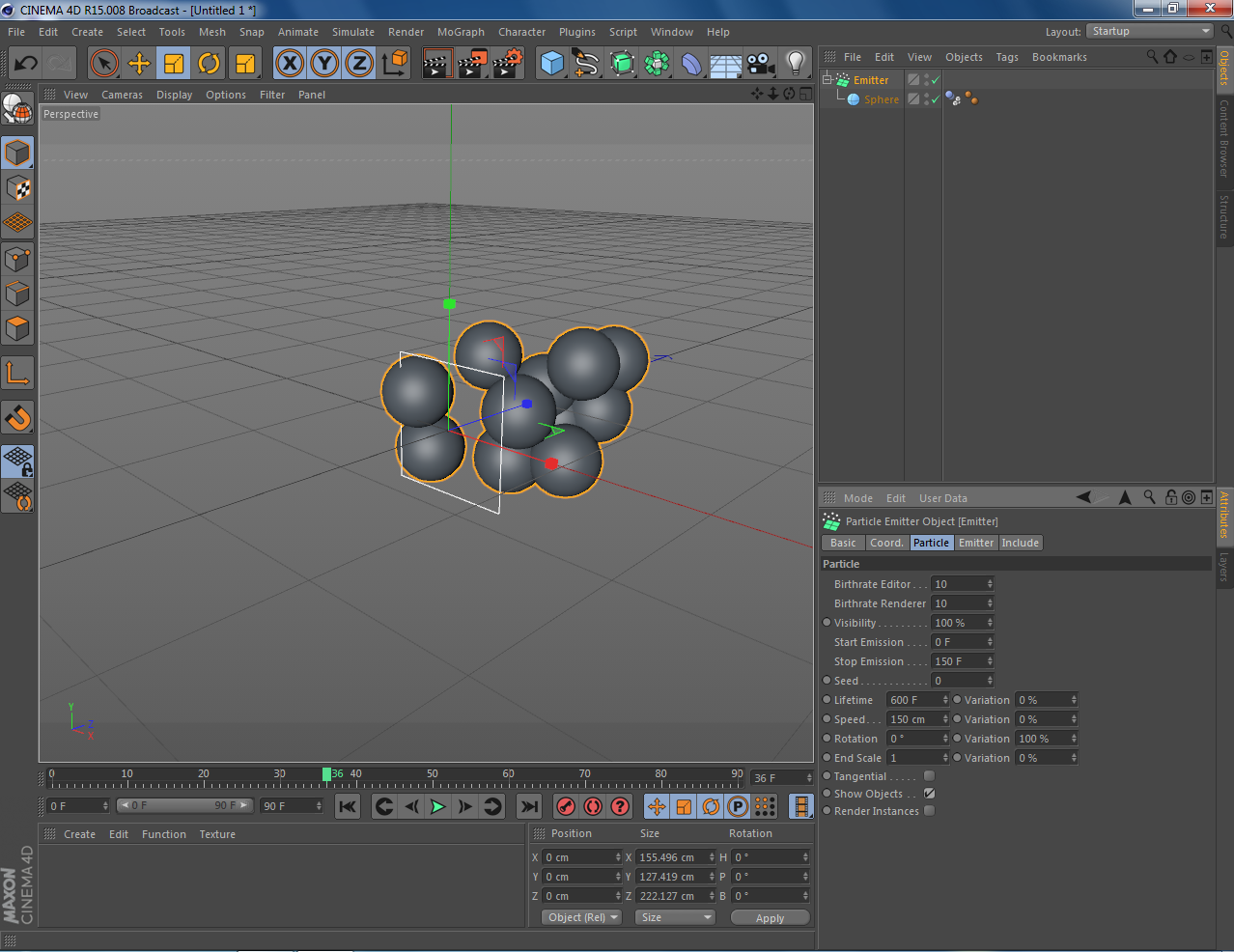Toggle the Emitter enable checkmark

(935, 80)
